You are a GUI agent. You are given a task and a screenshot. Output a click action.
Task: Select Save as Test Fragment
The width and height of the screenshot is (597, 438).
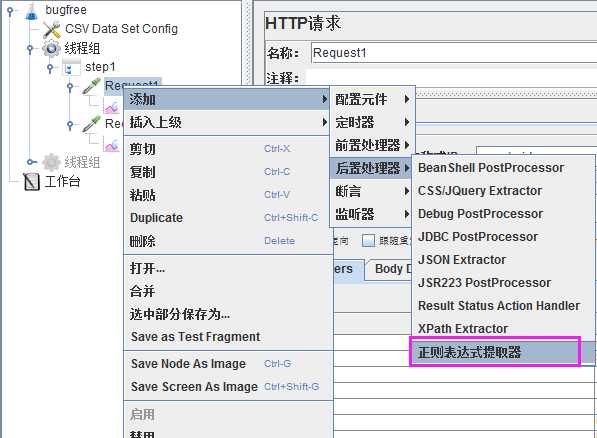click(x=228, y=337)
